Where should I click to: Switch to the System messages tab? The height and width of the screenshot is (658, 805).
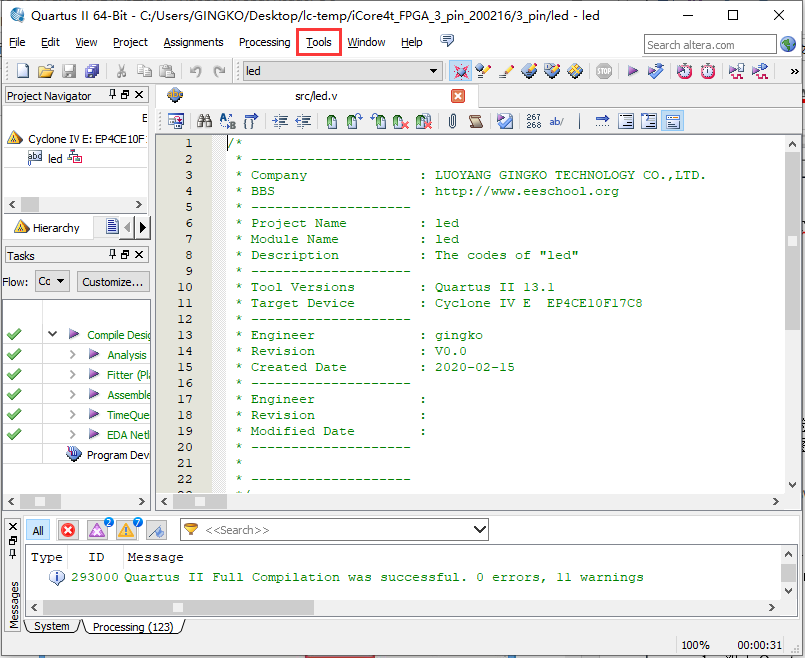[52, 627]
